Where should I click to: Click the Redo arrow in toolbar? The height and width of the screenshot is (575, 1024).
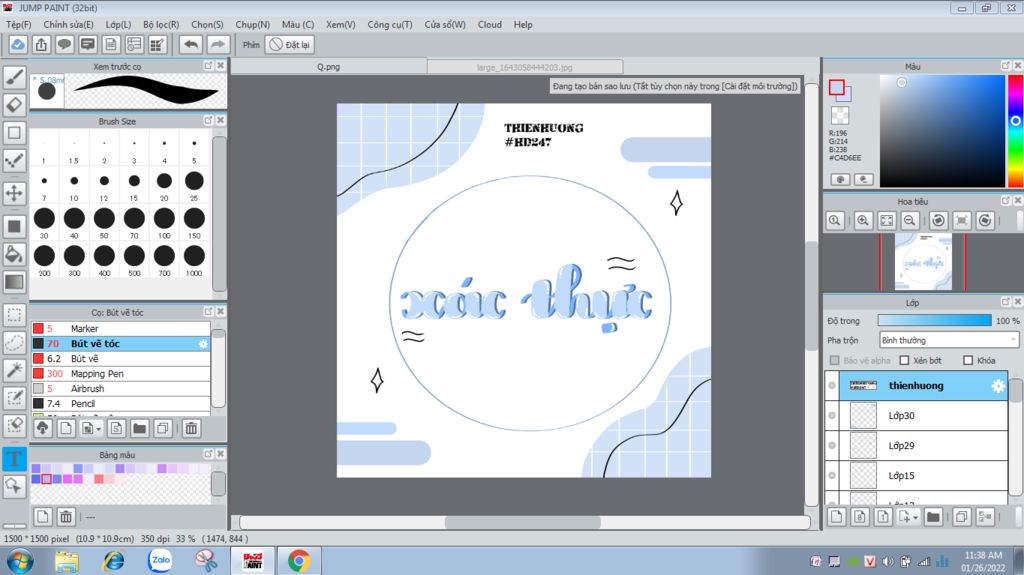click(x=217, y=44)
